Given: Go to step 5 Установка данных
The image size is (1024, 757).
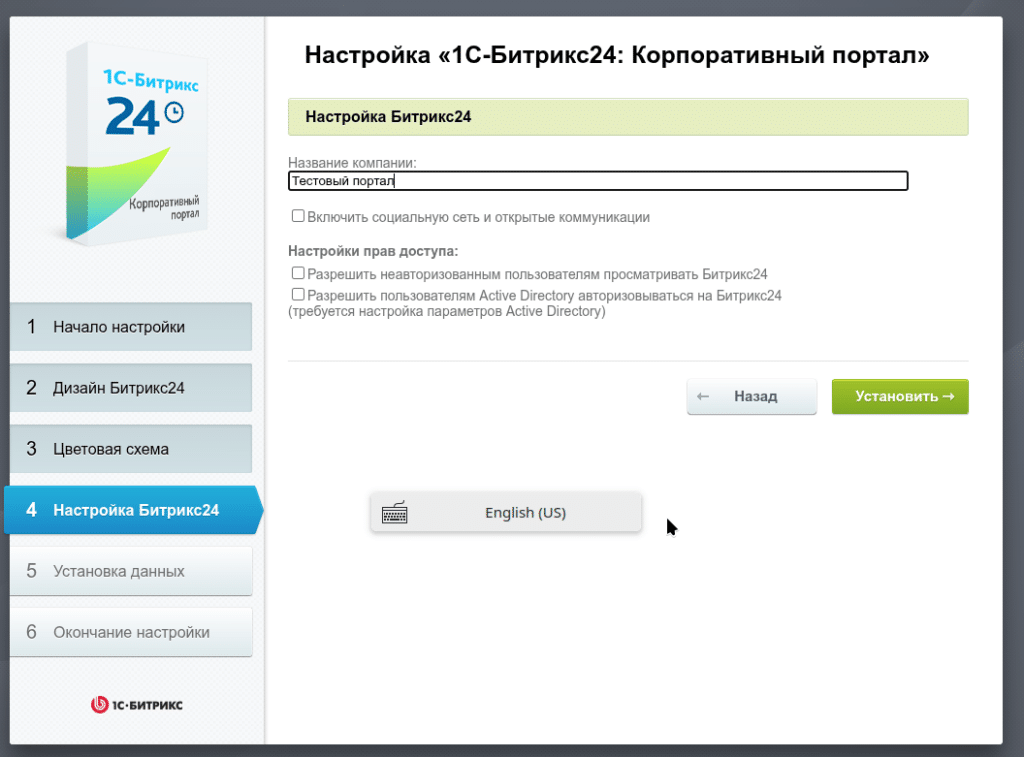Looking at the screenshot, I should [x=130, y=570].
